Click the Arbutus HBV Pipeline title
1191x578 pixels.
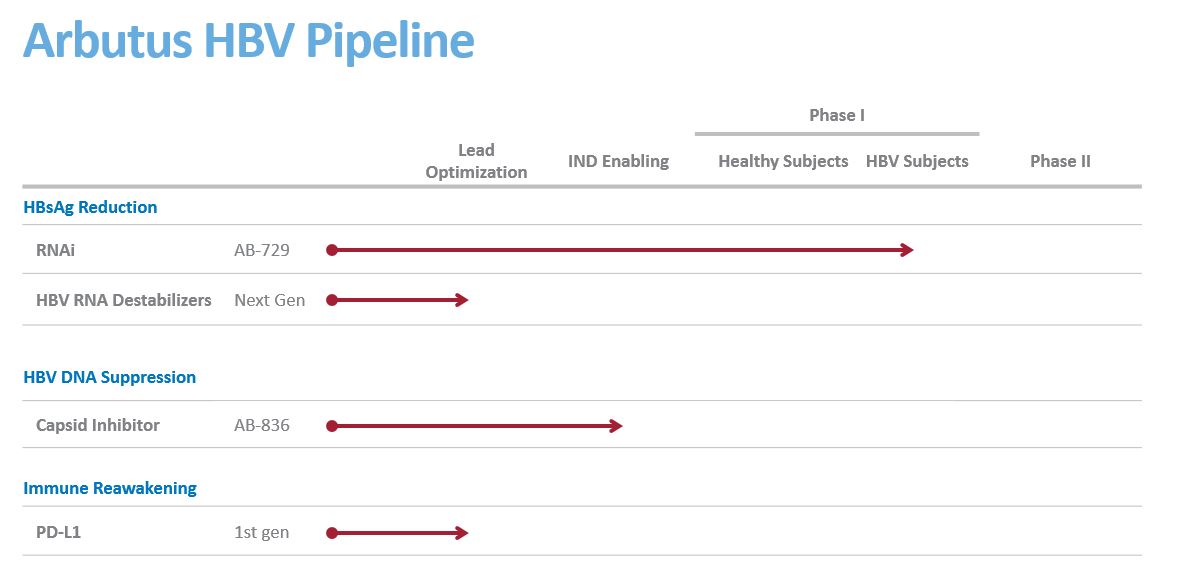point(248,41)
